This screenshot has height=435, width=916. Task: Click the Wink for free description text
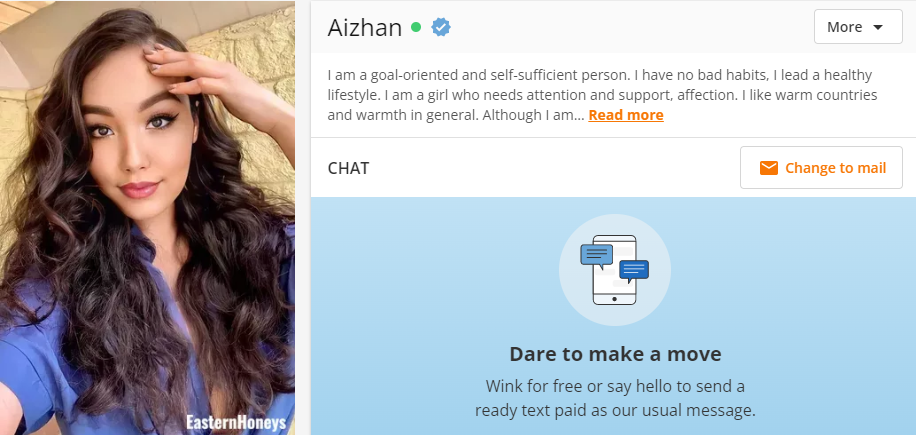[x=615, y=398]
